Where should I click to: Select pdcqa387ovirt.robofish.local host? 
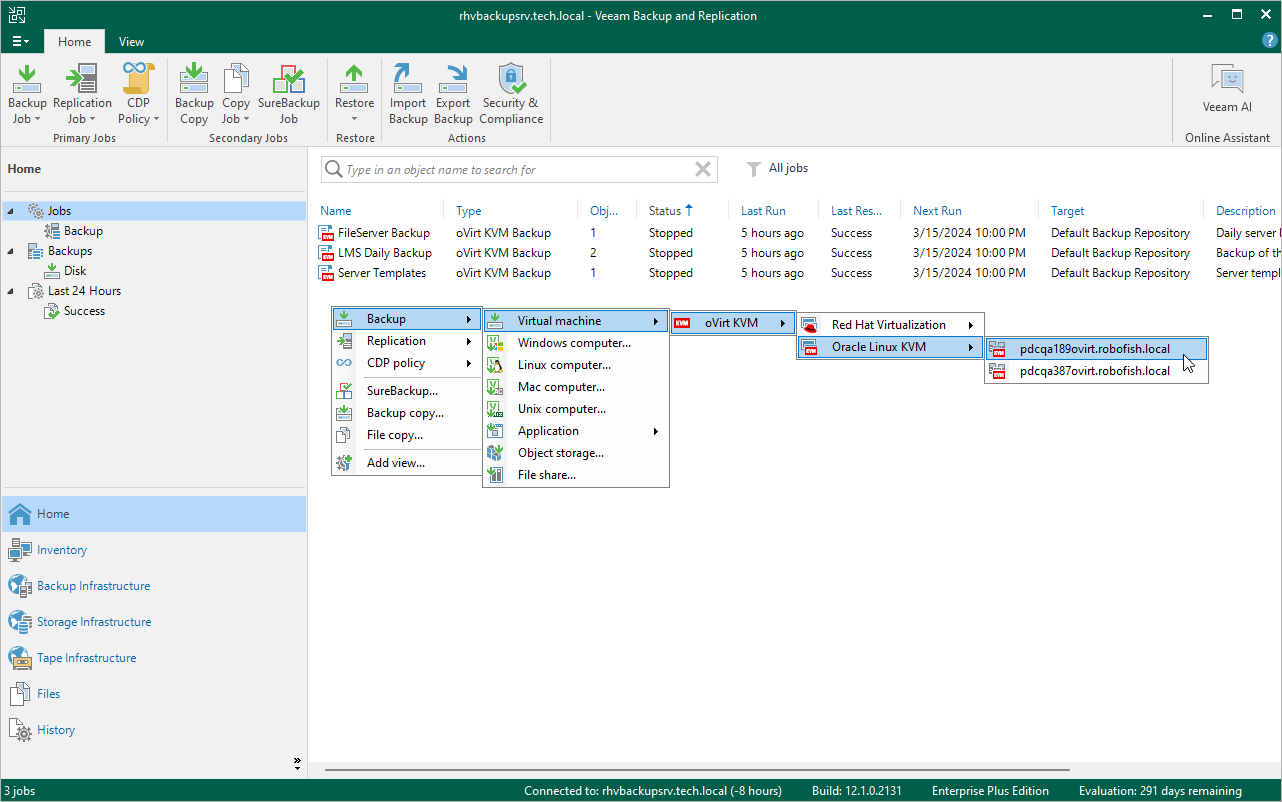tap(1097, 371)
